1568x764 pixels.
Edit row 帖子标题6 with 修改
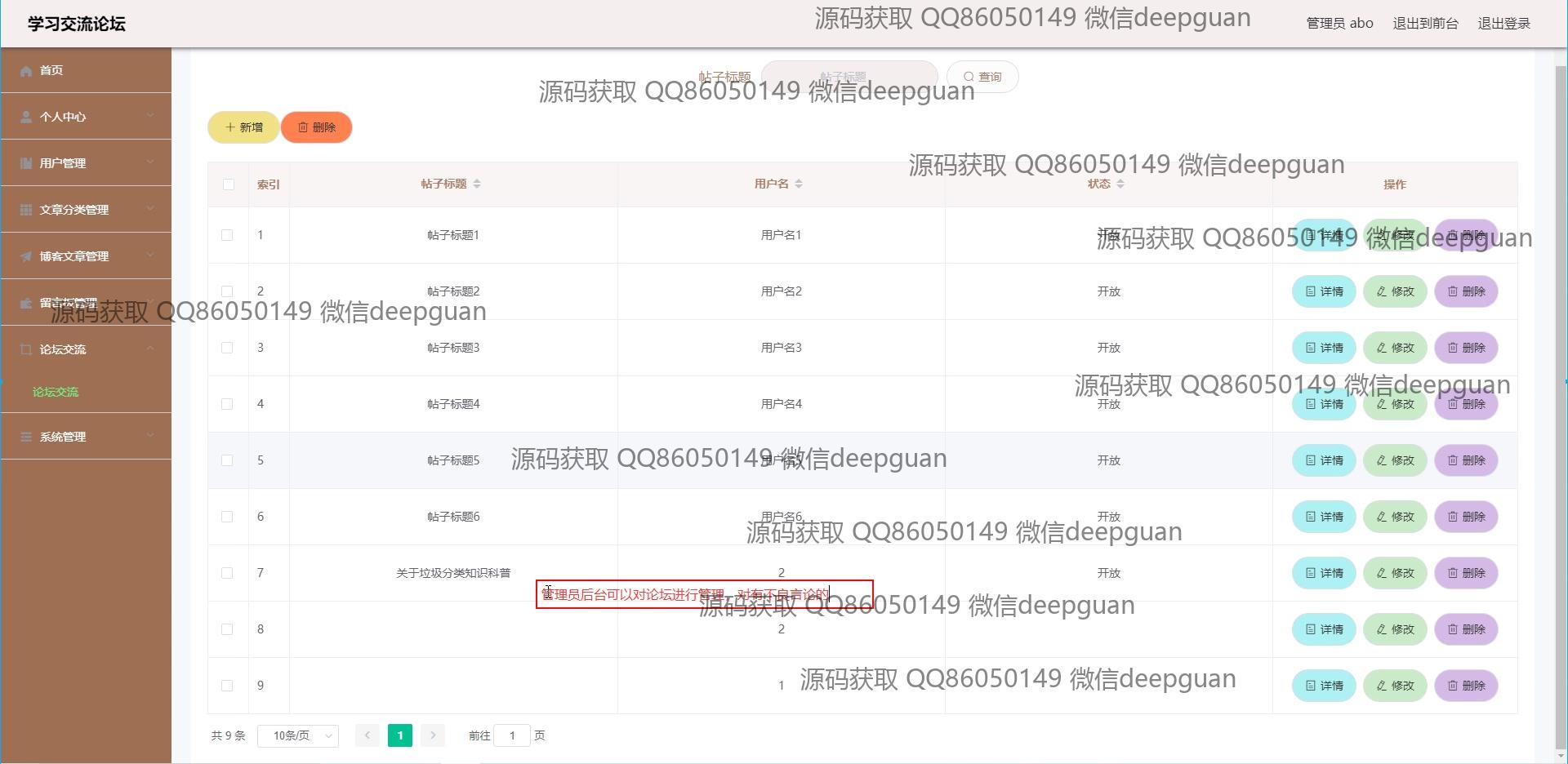(1395, 517)
